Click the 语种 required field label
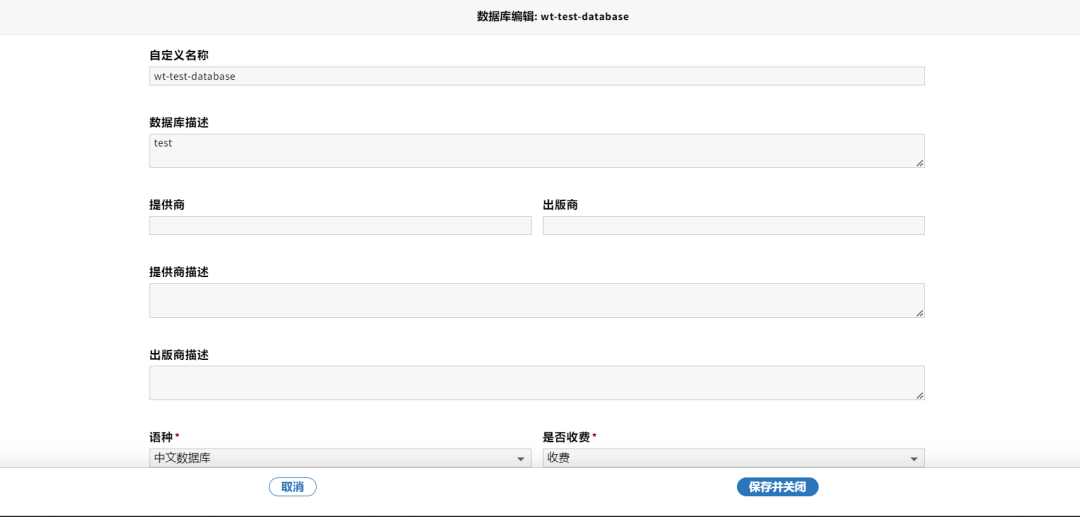Viewport: 1080px width, 517px height. point(161,437)
